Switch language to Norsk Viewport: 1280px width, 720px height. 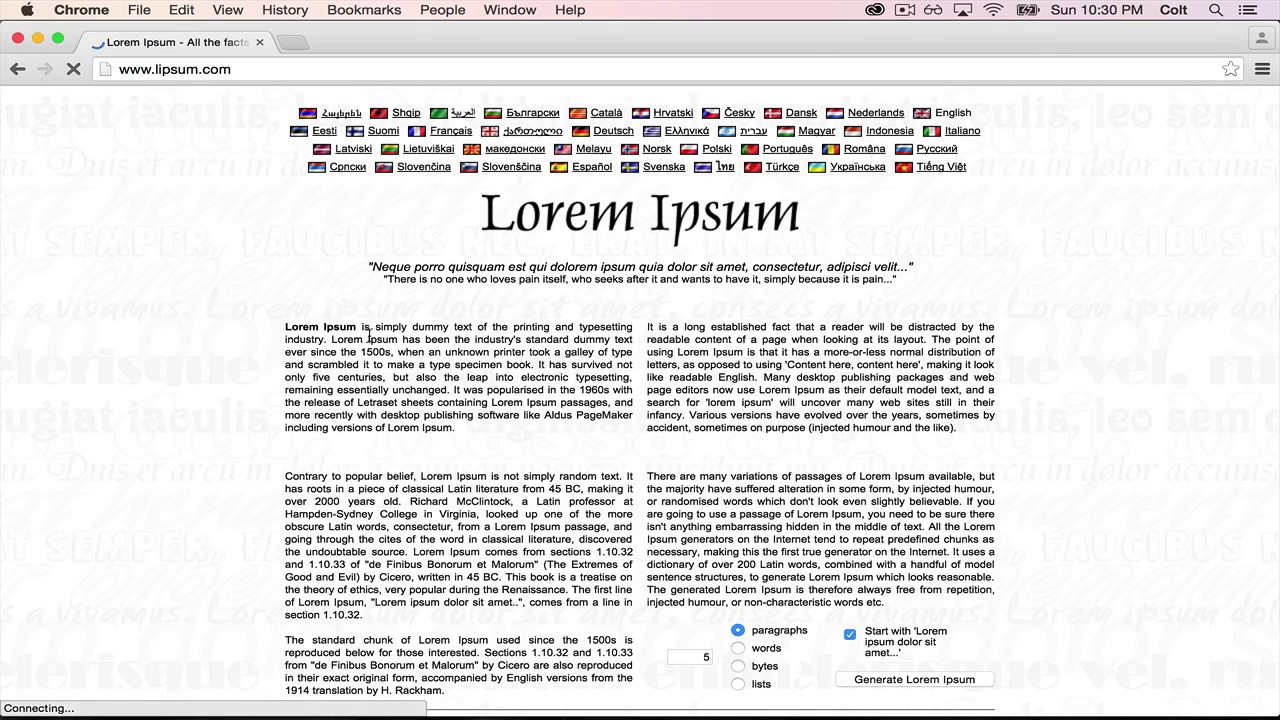point(657,149)
